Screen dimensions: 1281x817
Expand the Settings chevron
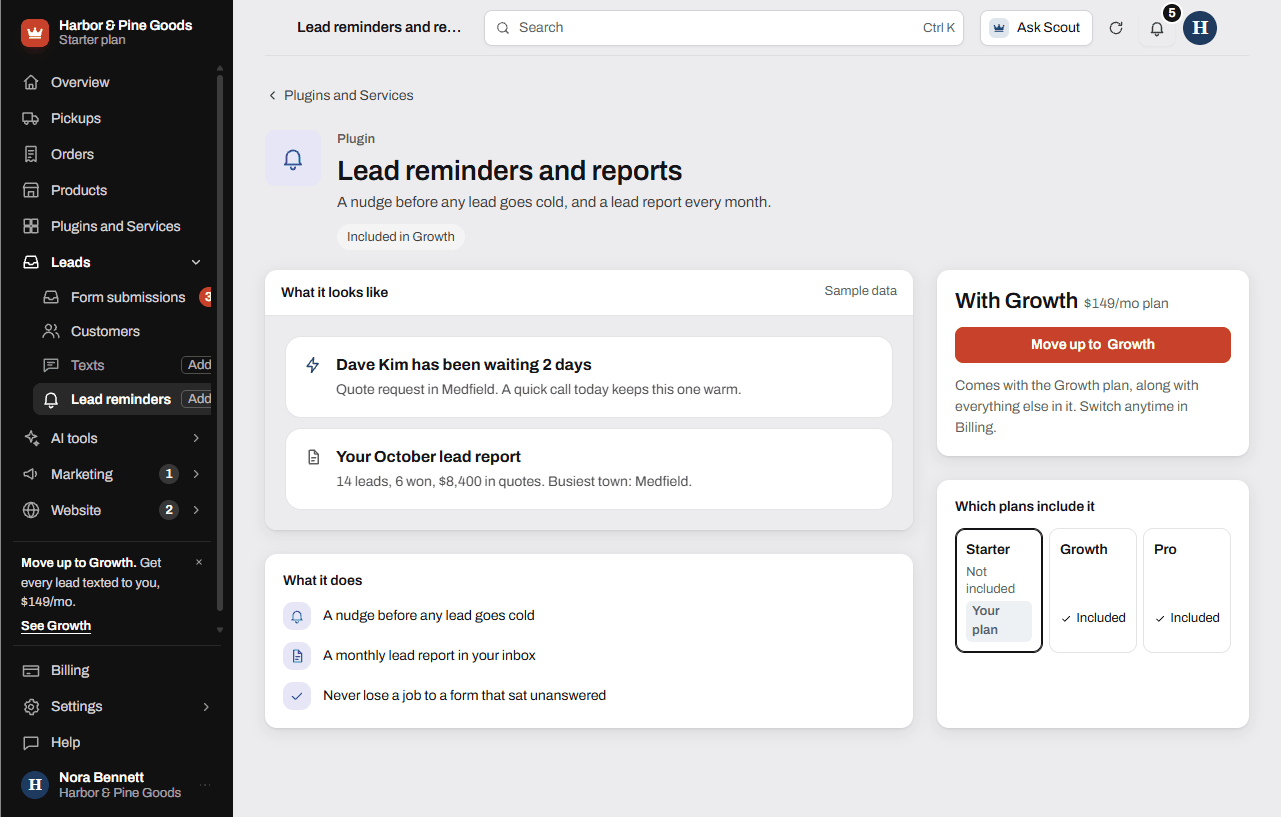[206, 706]
